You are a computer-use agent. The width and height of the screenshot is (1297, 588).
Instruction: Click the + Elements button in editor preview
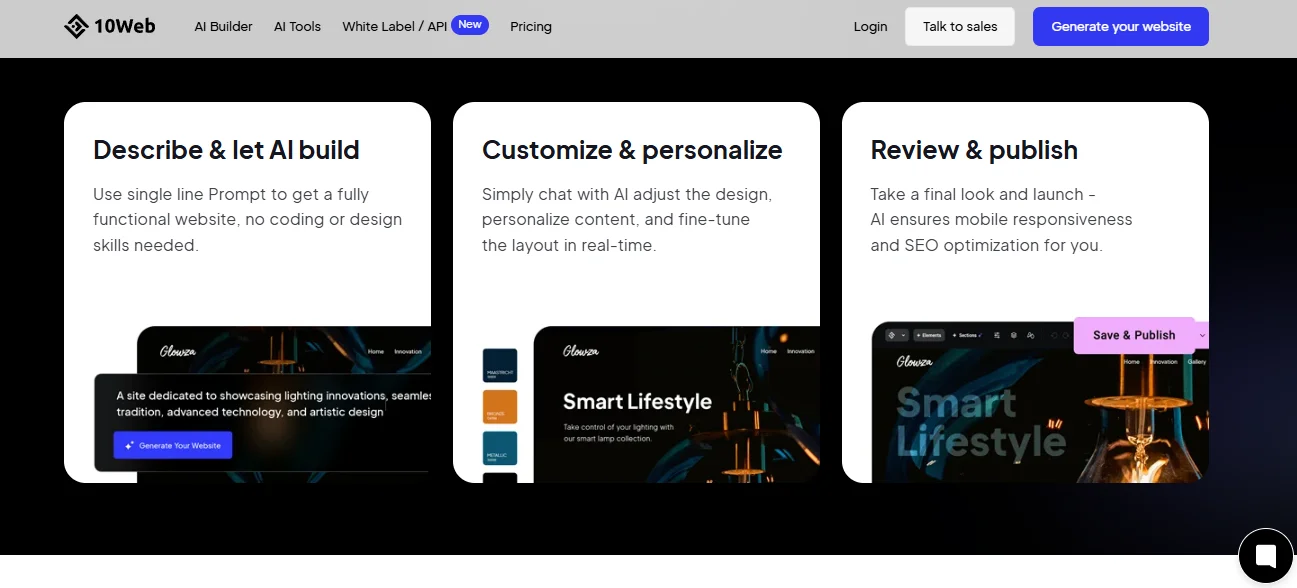pos(927,335)
